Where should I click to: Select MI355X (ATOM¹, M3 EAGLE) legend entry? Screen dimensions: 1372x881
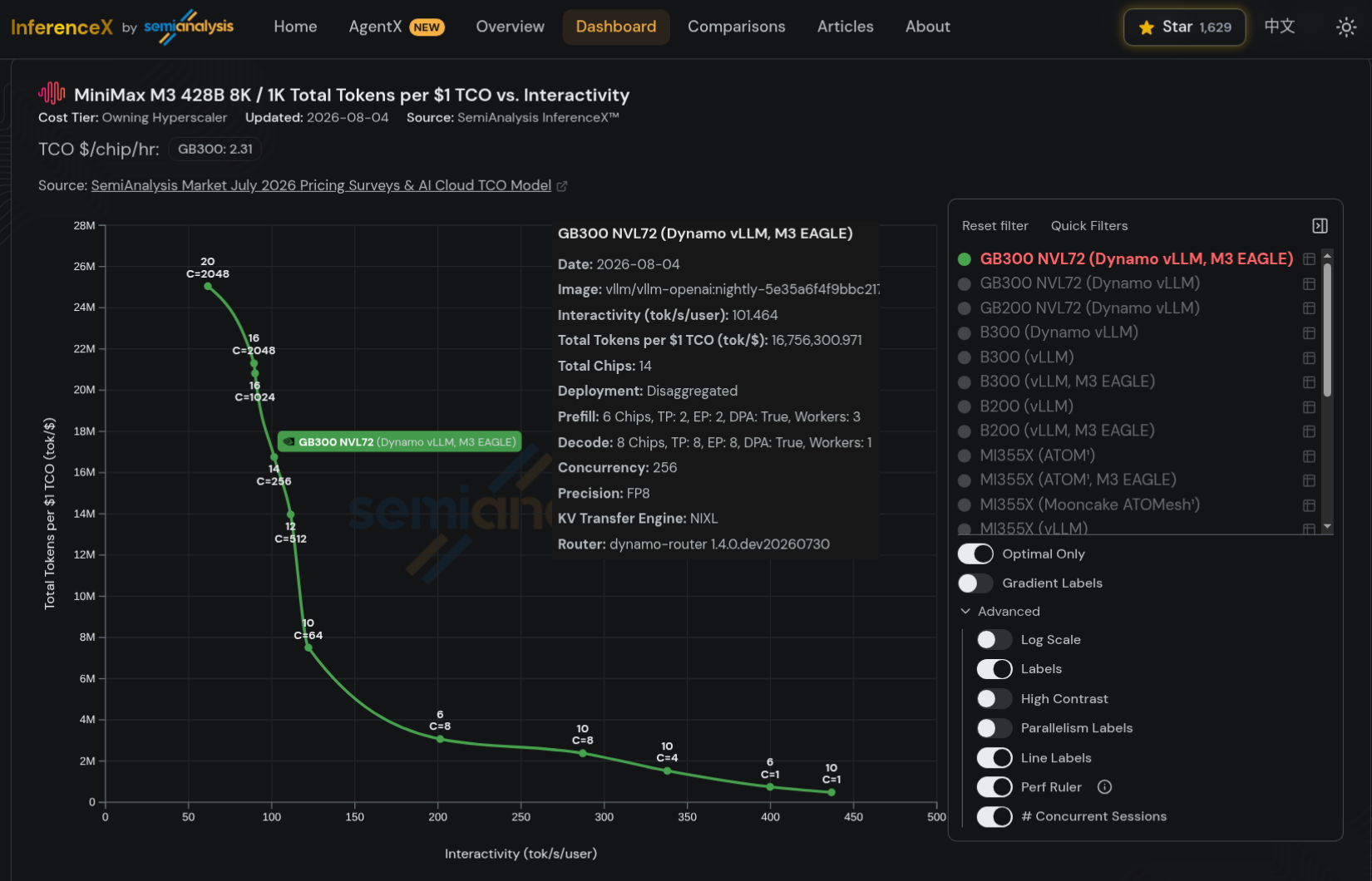point(1078,480)
